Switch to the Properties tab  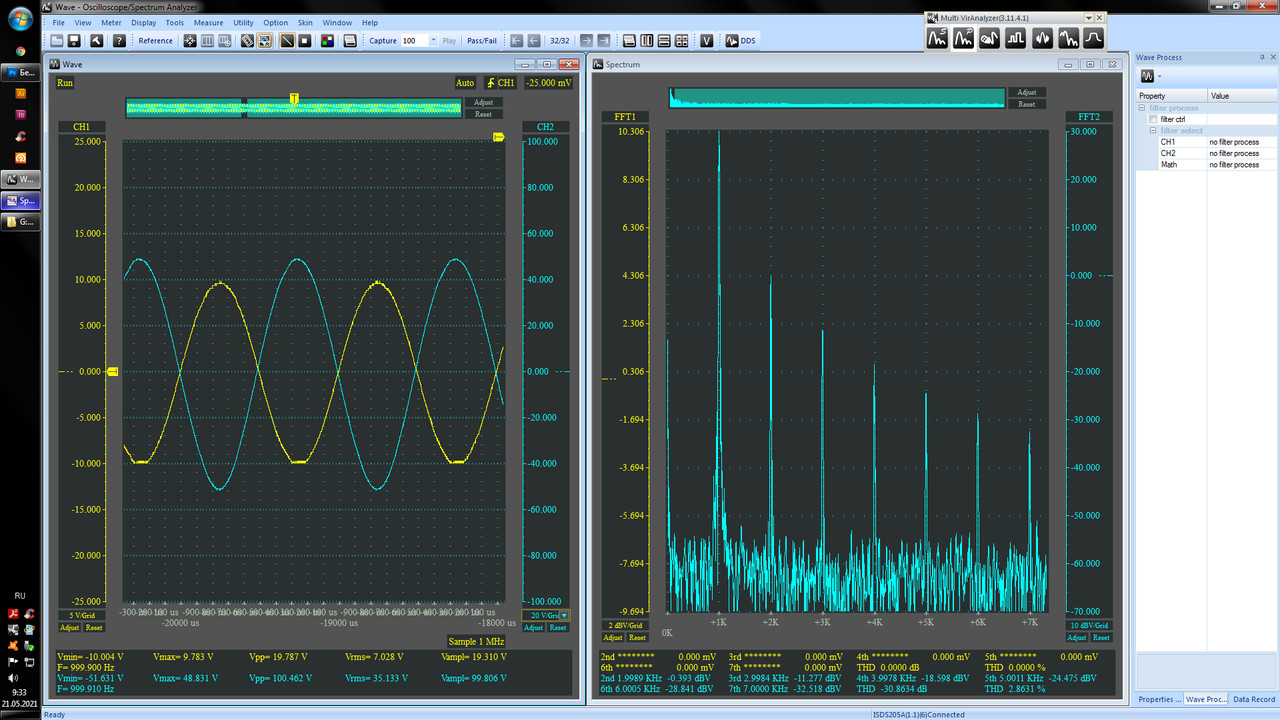point(1159,699)
